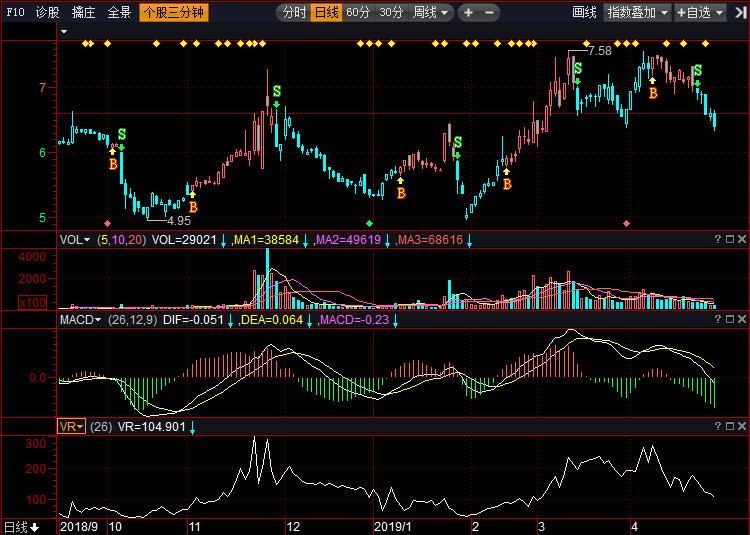Close the MACD indicator panel
Image resolution: width=750 pixels, height=535 pixels.
point(741,319)
